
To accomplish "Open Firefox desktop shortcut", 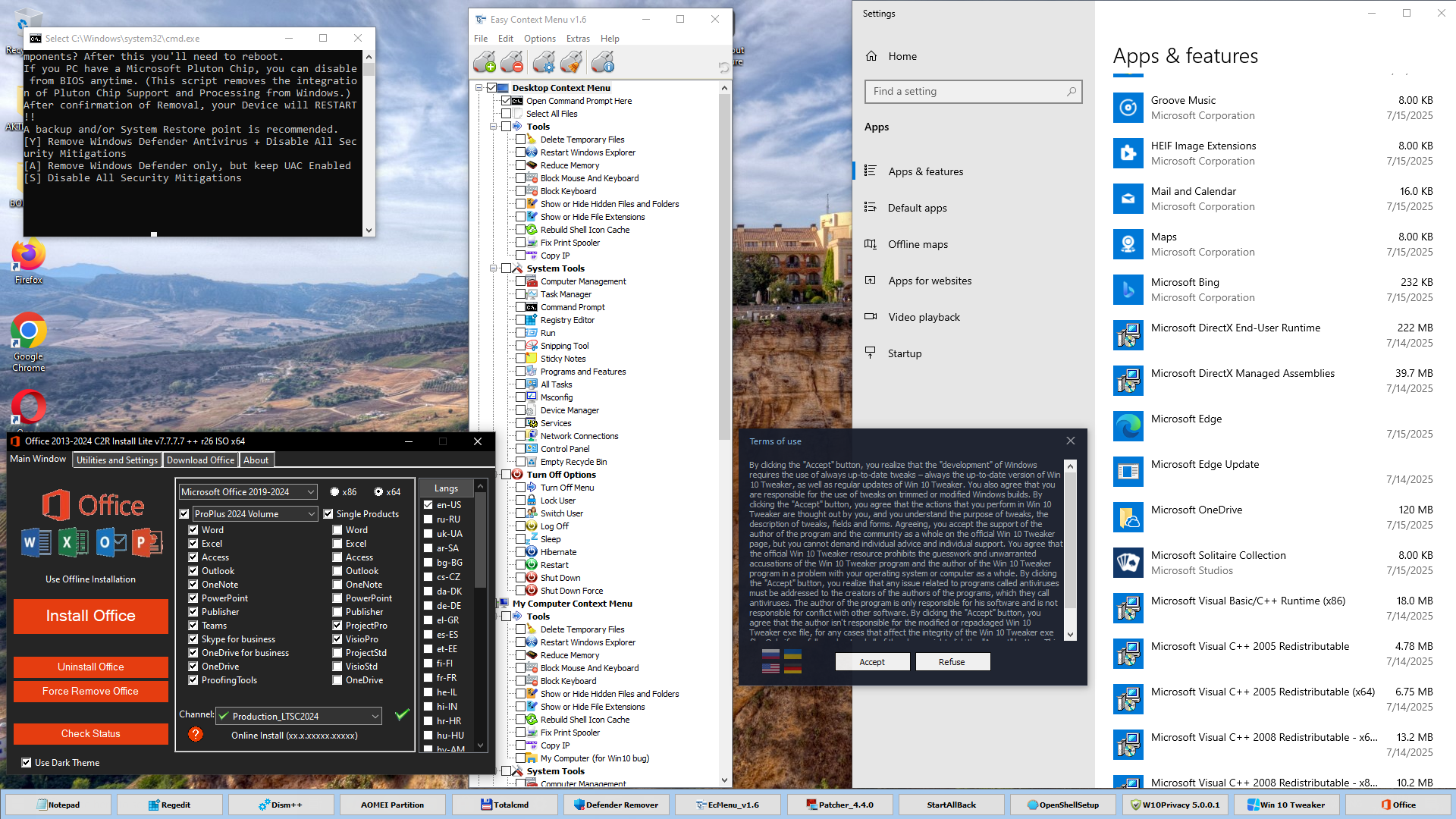I will (29, 262).
